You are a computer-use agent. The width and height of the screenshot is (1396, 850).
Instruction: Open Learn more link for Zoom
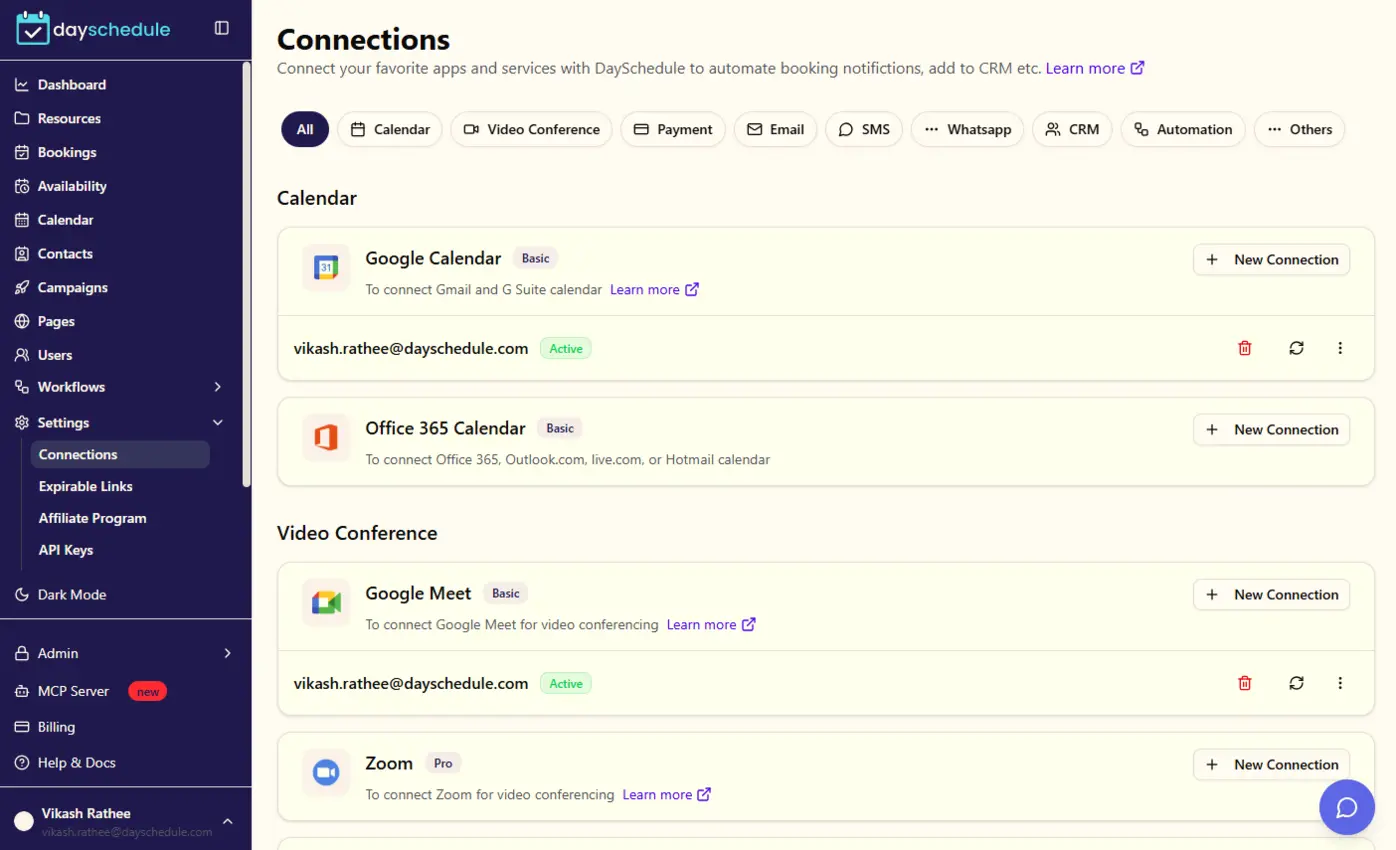pos(667,794)
